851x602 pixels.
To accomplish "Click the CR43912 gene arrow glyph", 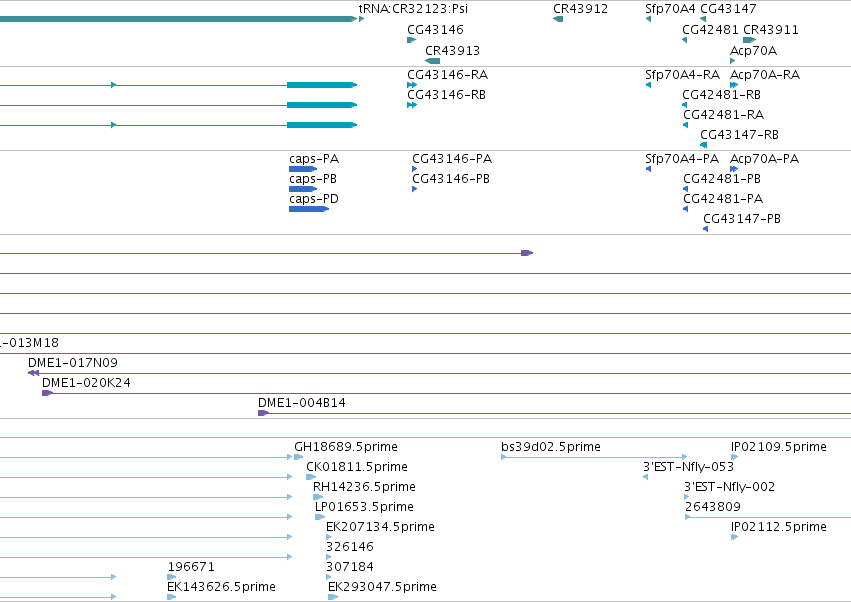I will 557,19.
